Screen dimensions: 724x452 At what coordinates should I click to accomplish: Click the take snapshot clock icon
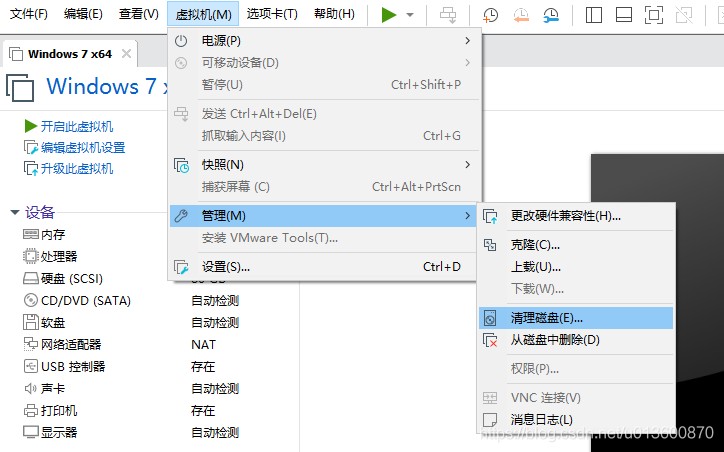coord(490,15)
